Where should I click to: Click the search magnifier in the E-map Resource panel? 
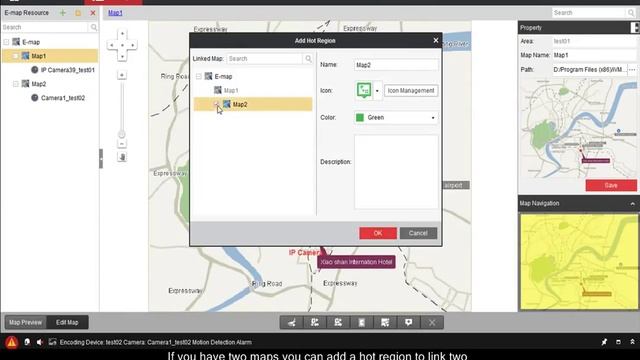[93, 27]
